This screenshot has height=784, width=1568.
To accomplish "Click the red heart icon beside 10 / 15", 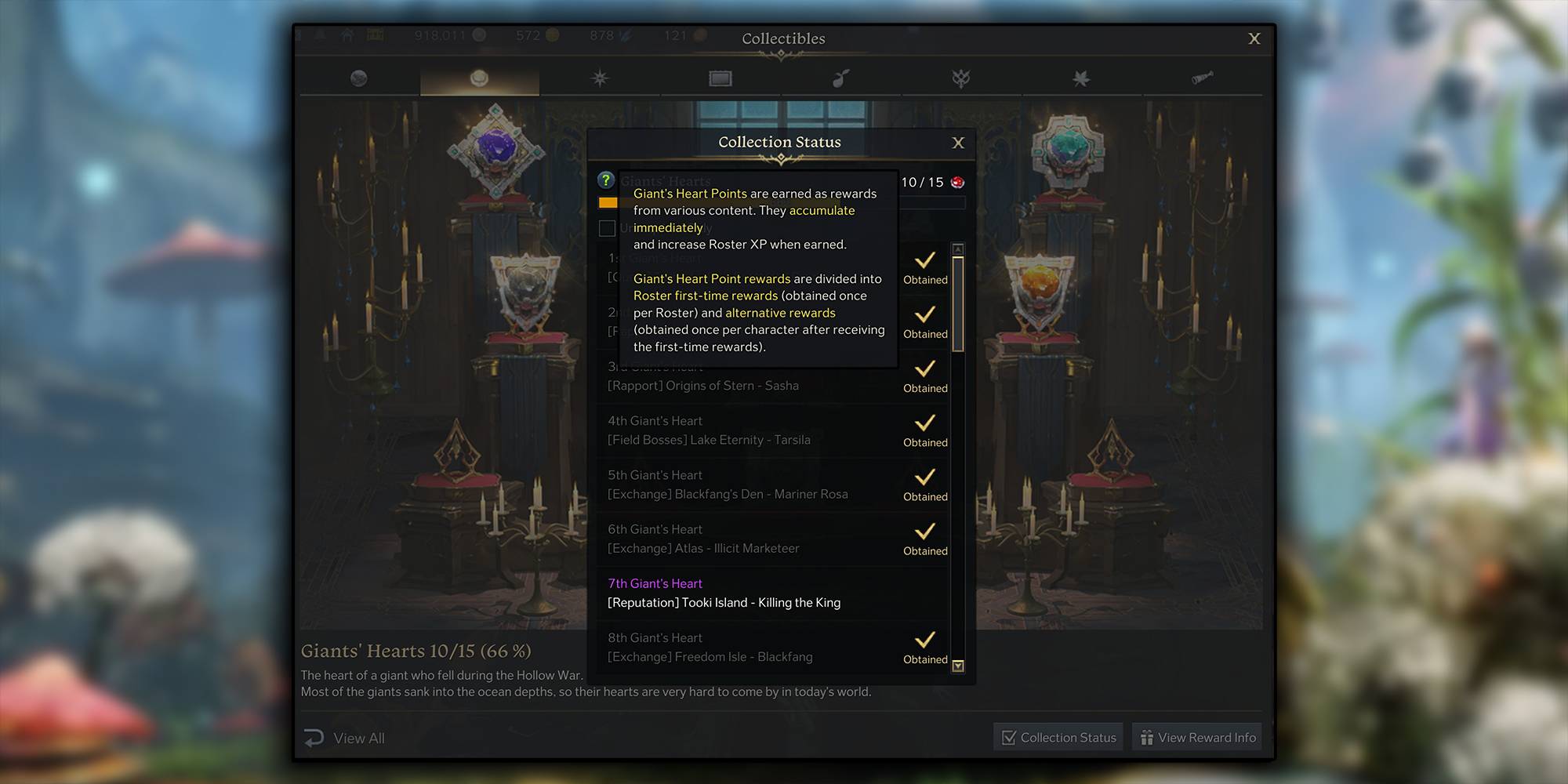I will [957, 182].
